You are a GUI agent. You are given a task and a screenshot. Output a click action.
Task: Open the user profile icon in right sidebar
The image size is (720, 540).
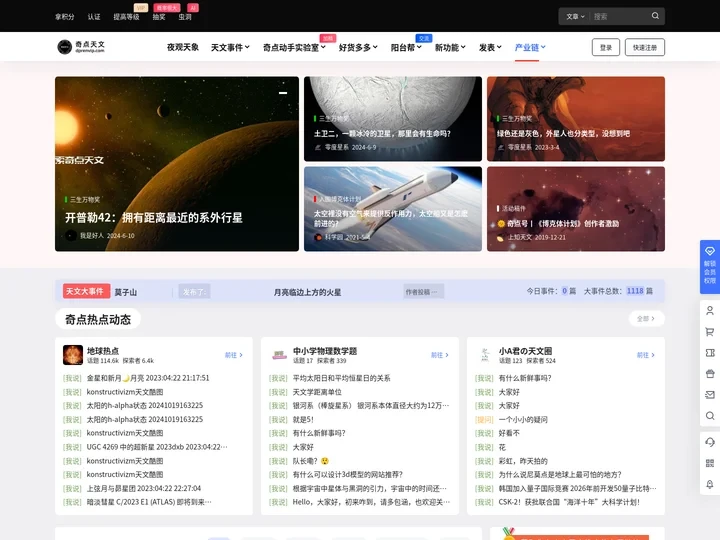(709, 311)
